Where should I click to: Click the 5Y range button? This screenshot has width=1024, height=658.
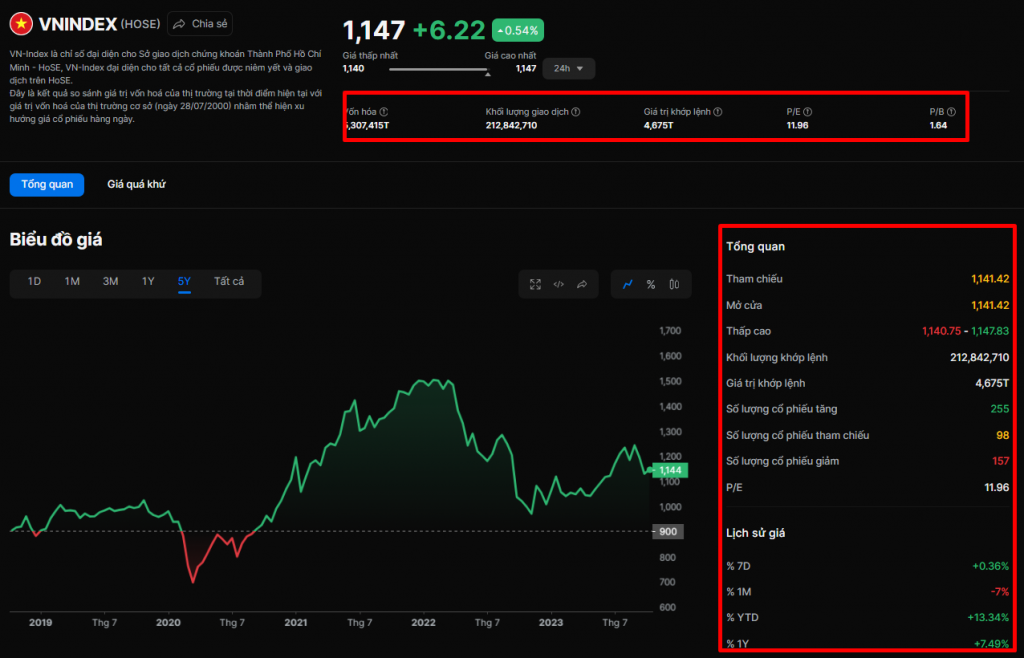(x=183, y=281)
